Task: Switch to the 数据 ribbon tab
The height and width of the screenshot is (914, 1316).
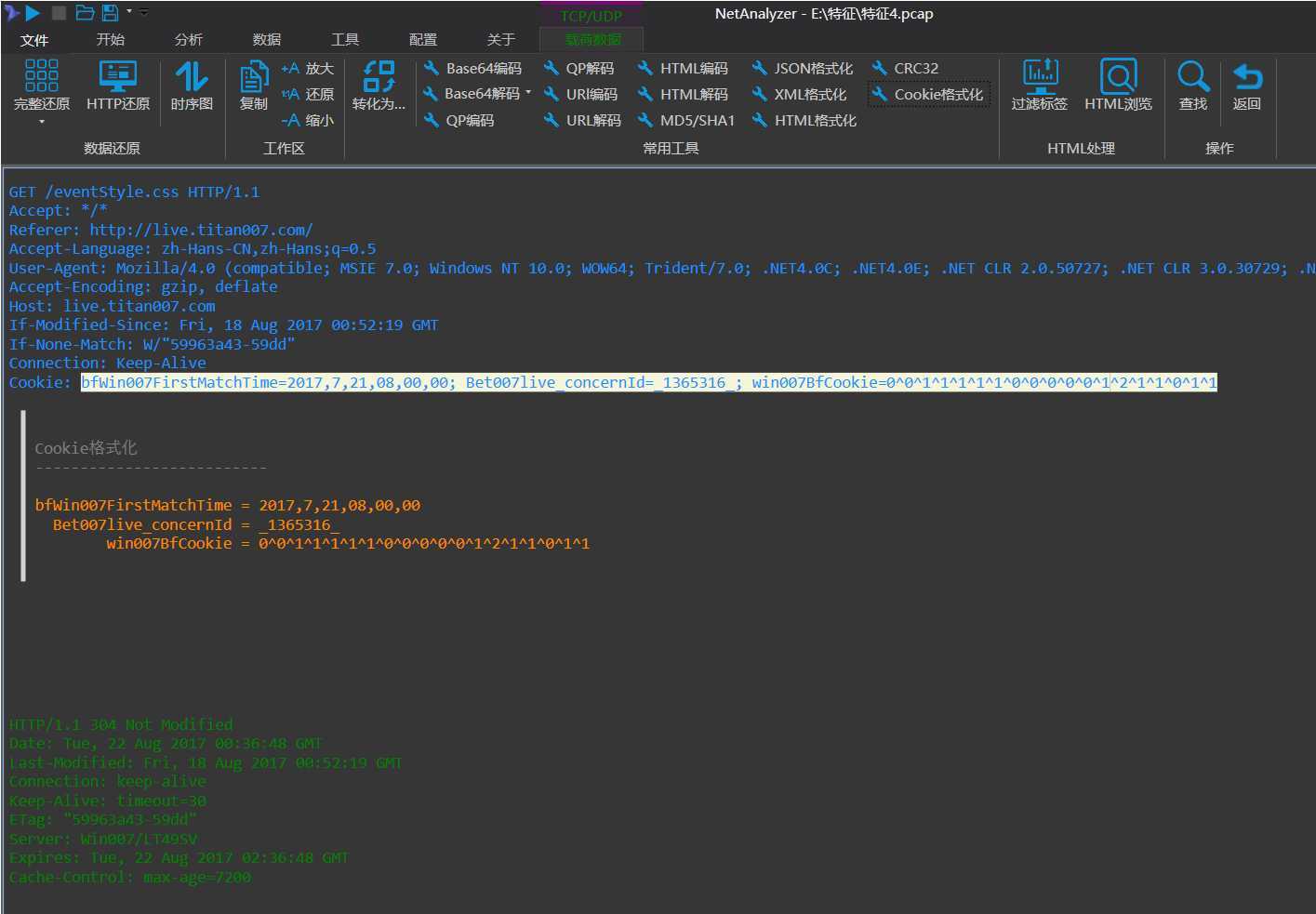Action: (x=267, y=39)
